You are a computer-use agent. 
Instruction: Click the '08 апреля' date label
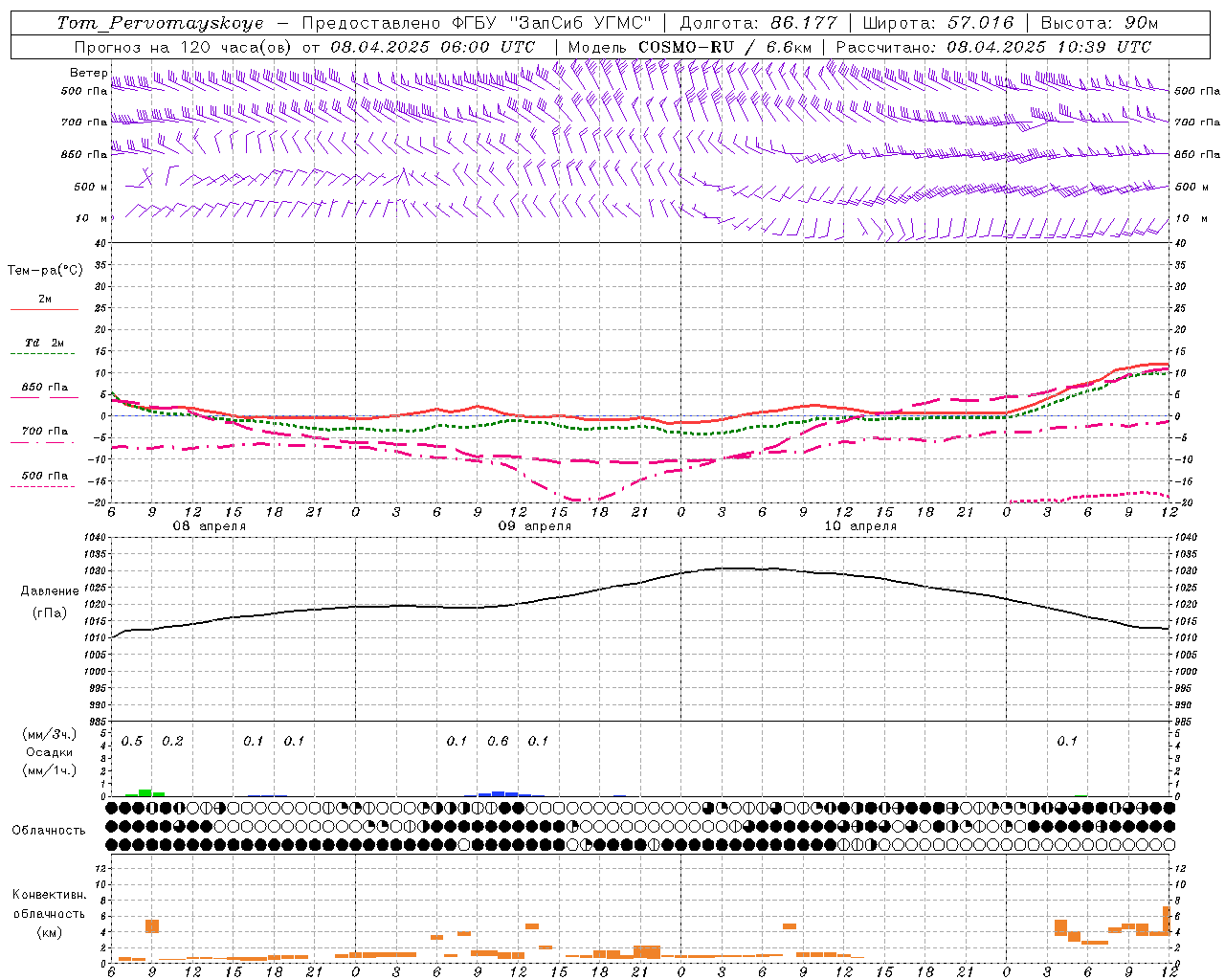(x=209, y=526)
